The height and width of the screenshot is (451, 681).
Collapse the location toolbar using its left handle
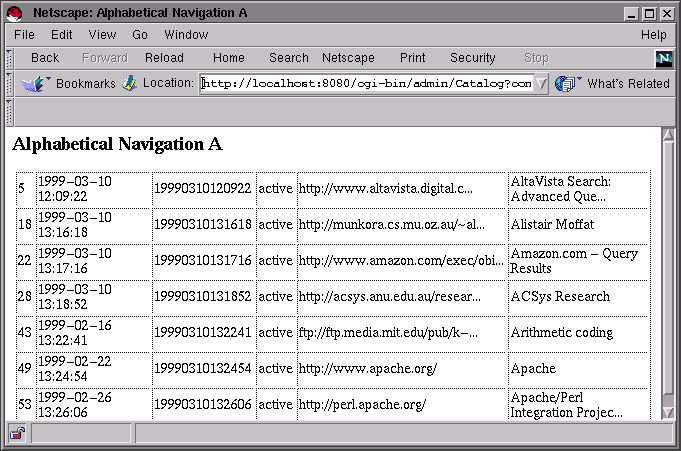point(9,84)
